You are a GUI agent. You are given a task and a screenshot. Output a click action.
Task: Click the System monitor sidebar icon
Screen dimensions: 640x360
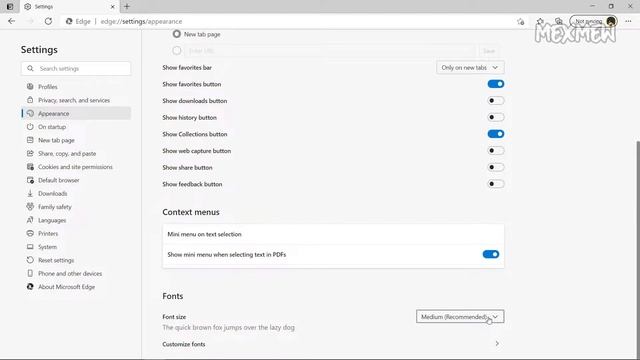(30, 247)
